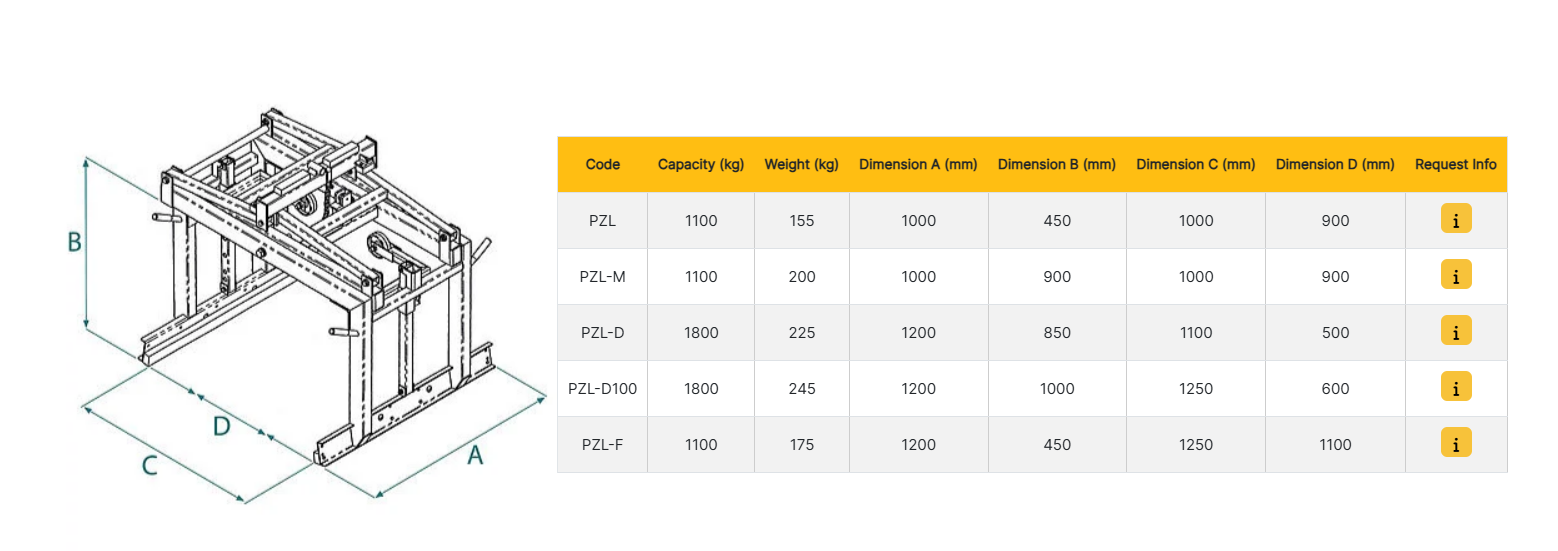Open request info for PZL-M
This screenshot has height=551, width=1558.
[x=1455, y=276]
